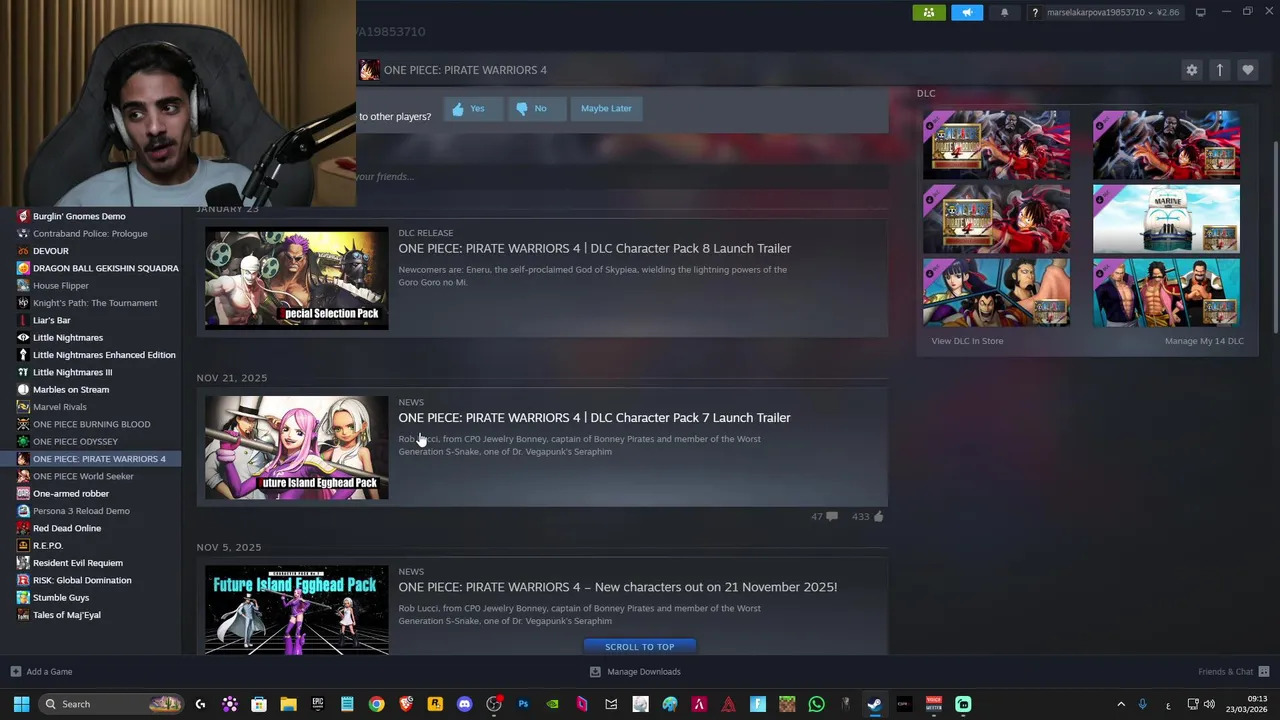Screen dimensions: 1280x720
Task: Open New characters out on 21 November headline
Action: pyautogui.click(x=618, y=587)
